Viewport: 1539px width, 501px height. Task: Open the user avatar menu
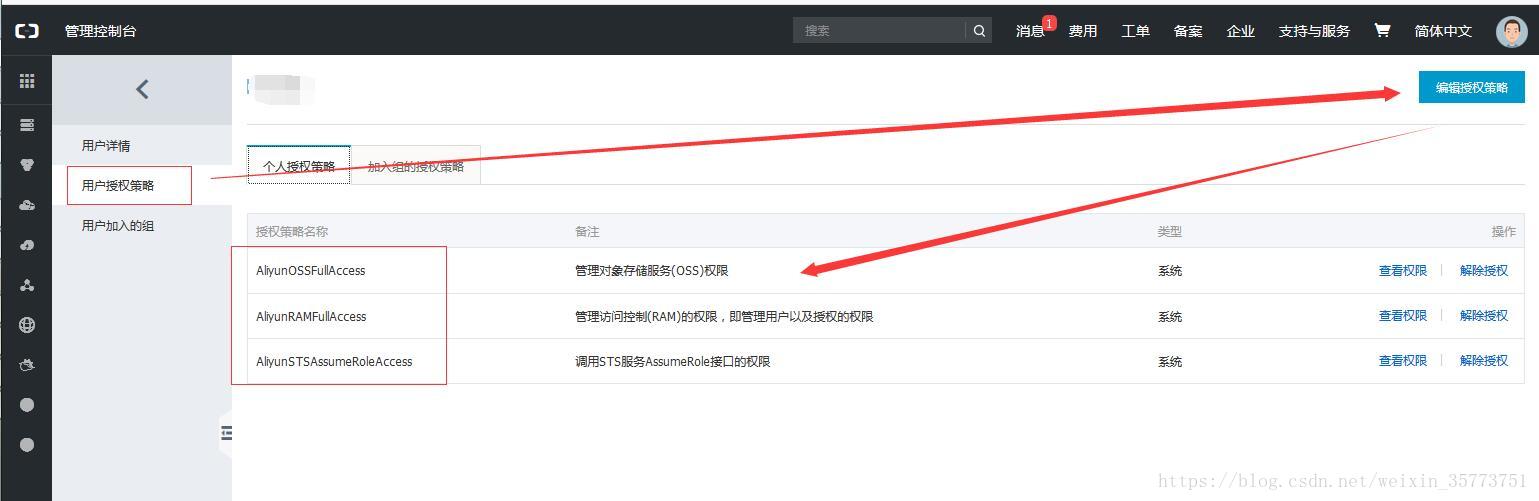point(1511,31)
